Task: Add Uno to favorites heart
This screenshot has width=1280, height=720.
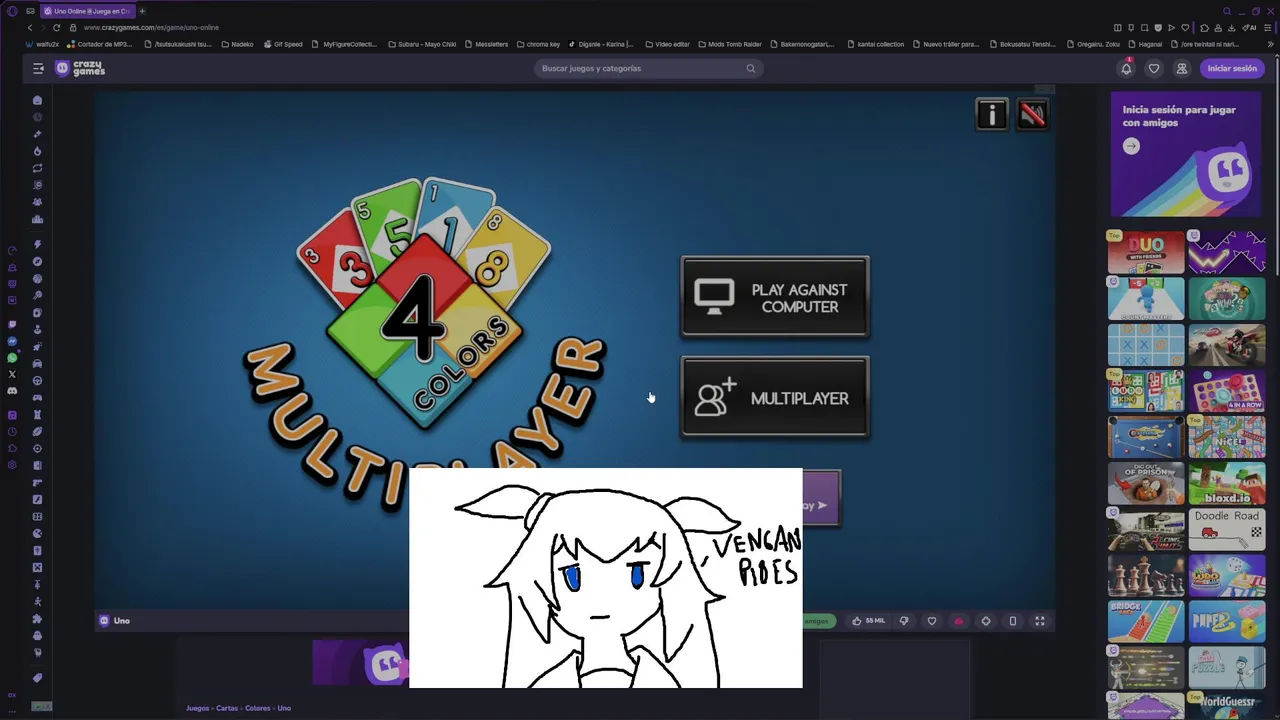Action: pos(932,621)
